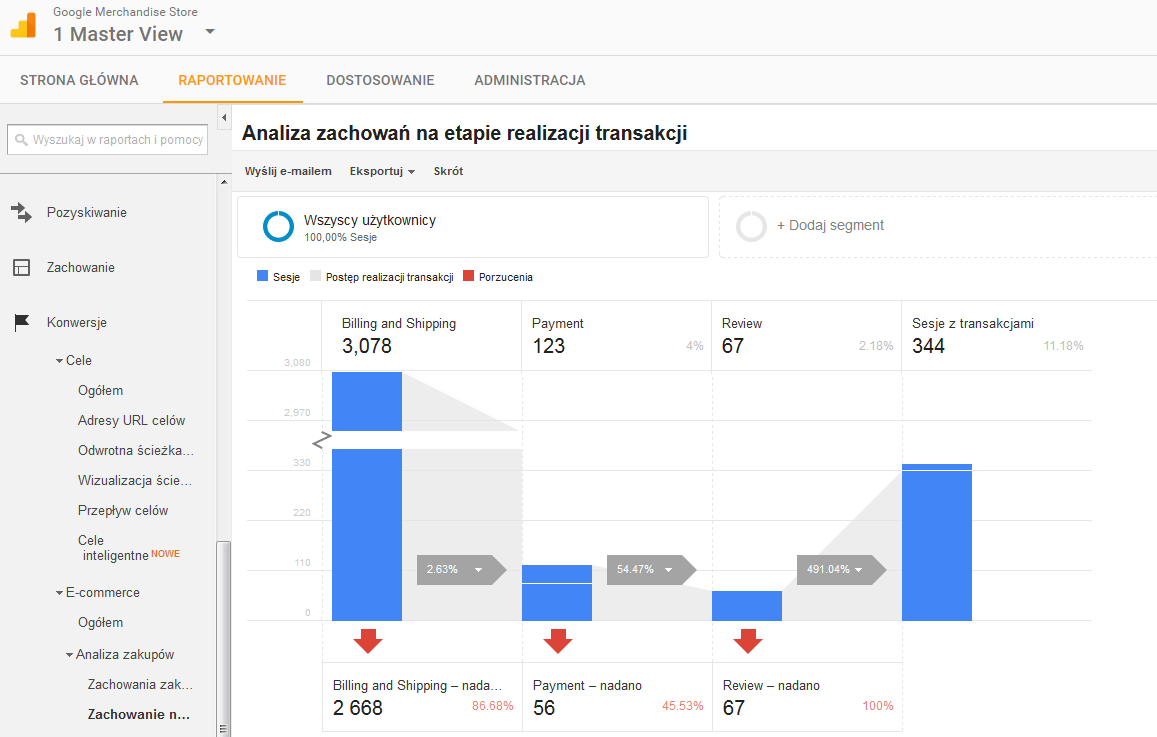1157x737 pixels.
Task: Collapse the sidebar with the arrow toggle
Action: (x=224, y=117)
